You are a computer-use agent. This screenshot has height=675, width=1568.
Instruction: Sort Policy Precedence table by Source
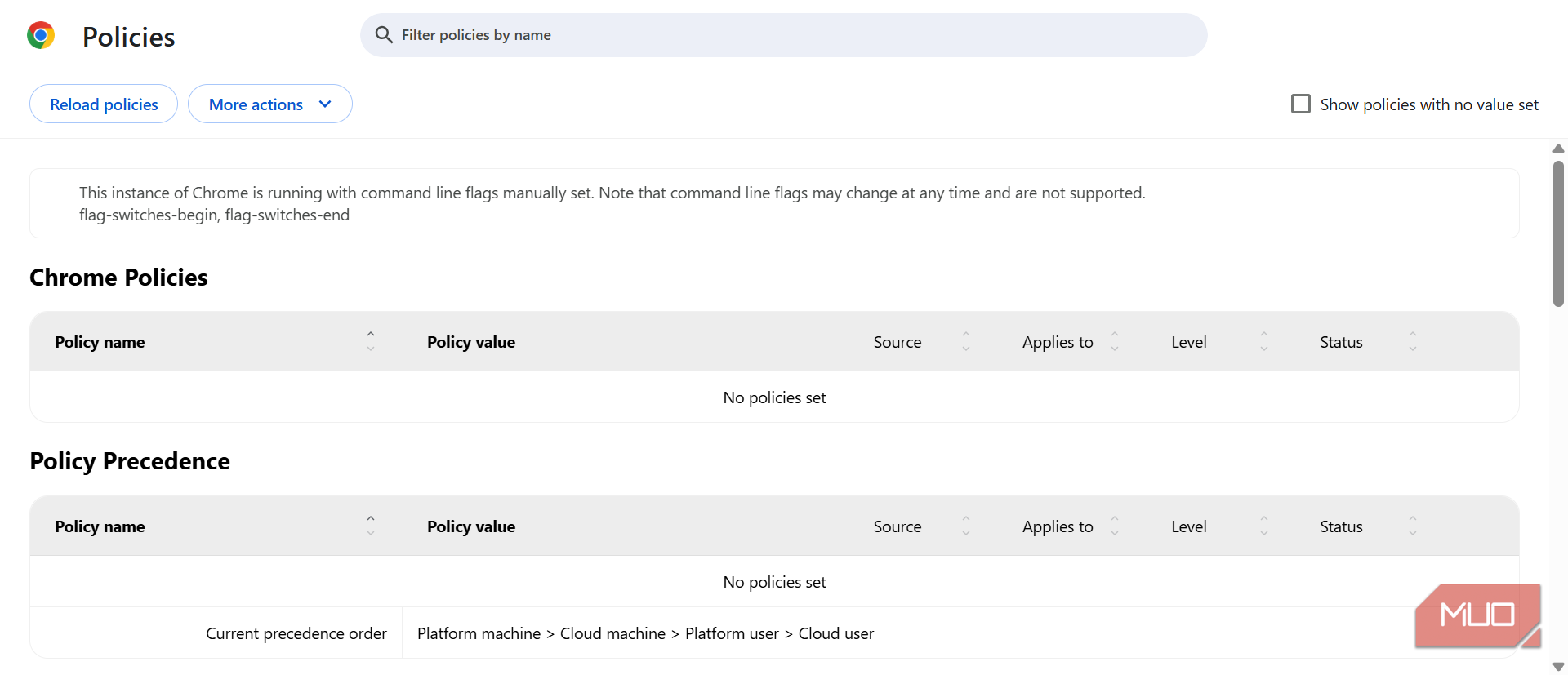(x=966, y=526)
